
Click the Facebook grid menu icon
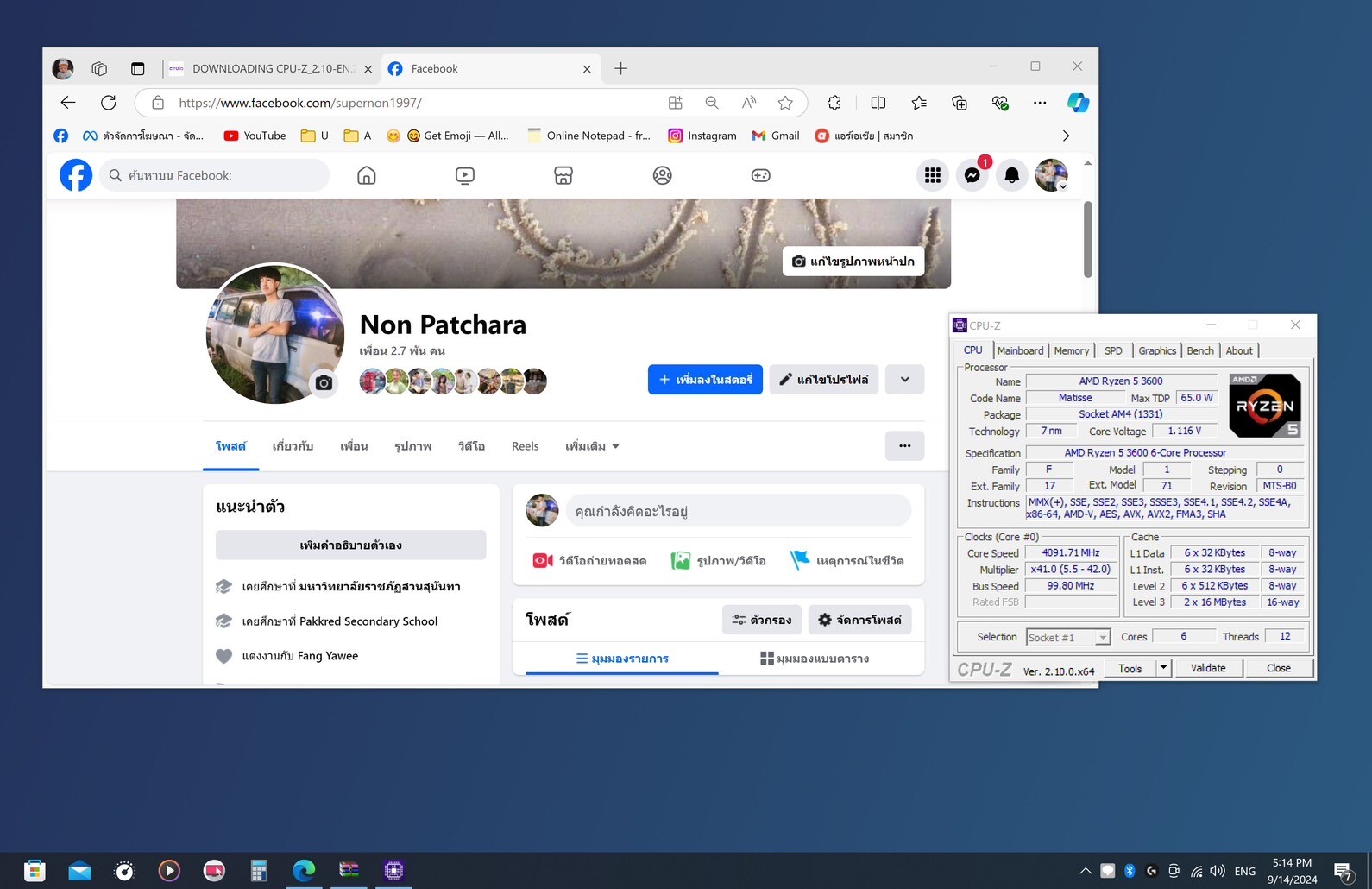[x=932, y=175]
